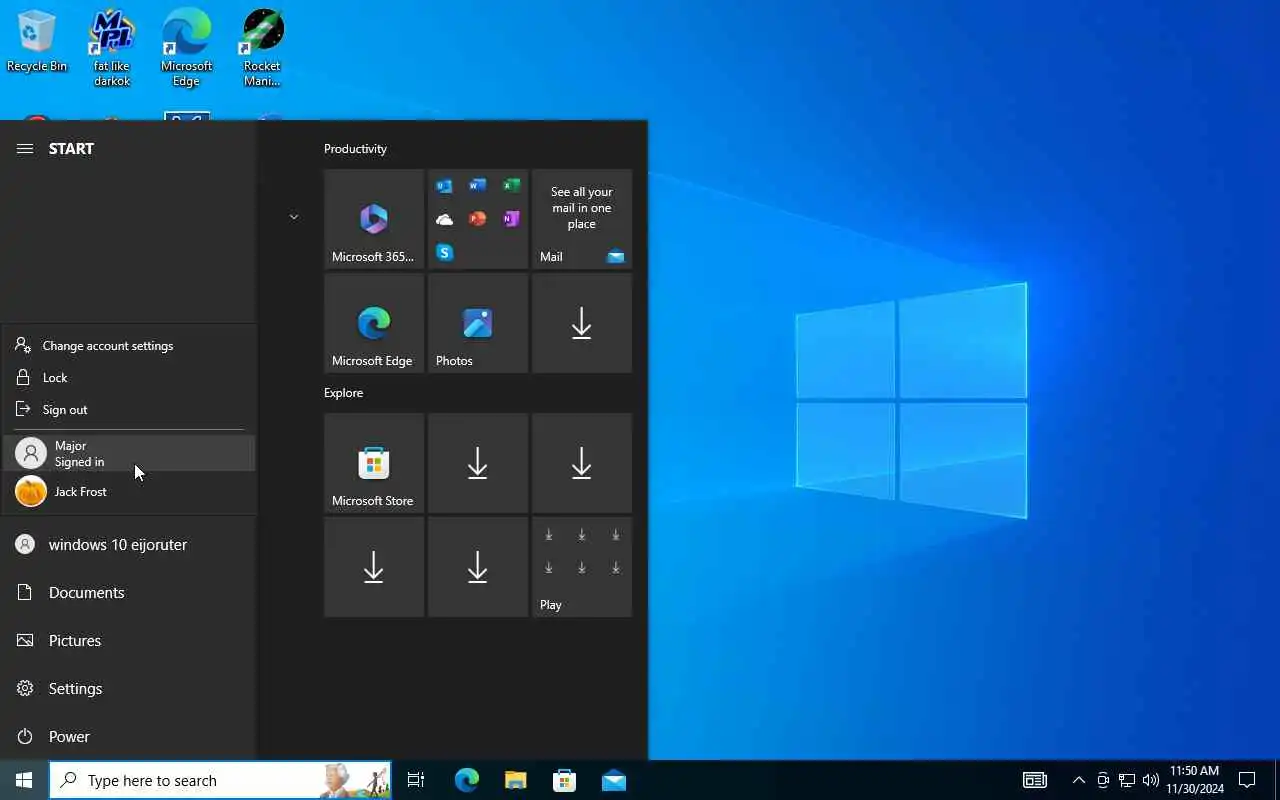Image resolution: width=1280 pixels, height=800 pixels.
Task: Open the Microsoft 365 tile
Action: (374, 219)
